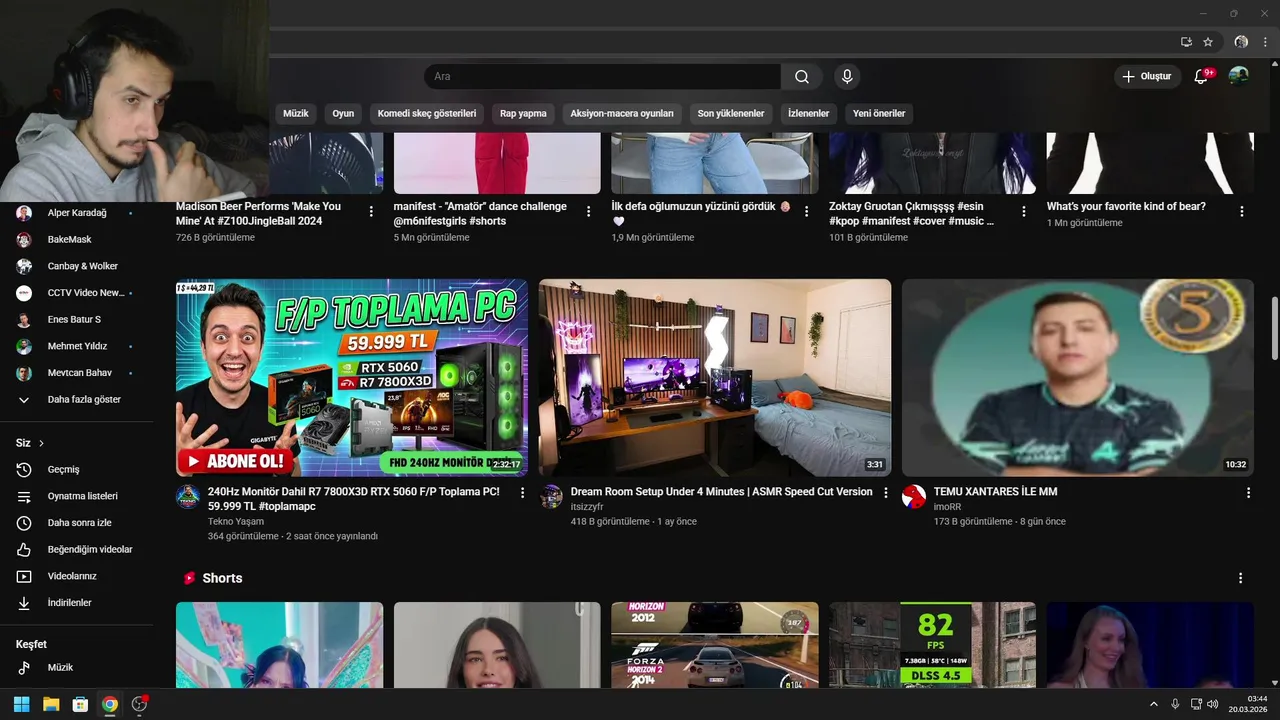Open the Dream Room Setup Under 4 Minutes title
The width and height of the screenshot is (1280, 720).
(722, 492)
